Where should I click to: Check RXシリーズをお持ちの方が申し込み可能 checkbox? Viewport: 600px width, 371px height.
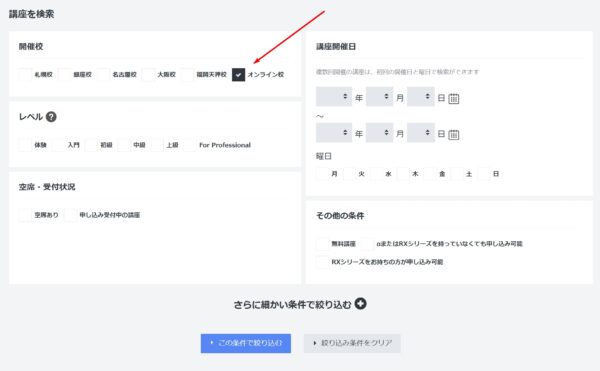[x=322, y=262]
